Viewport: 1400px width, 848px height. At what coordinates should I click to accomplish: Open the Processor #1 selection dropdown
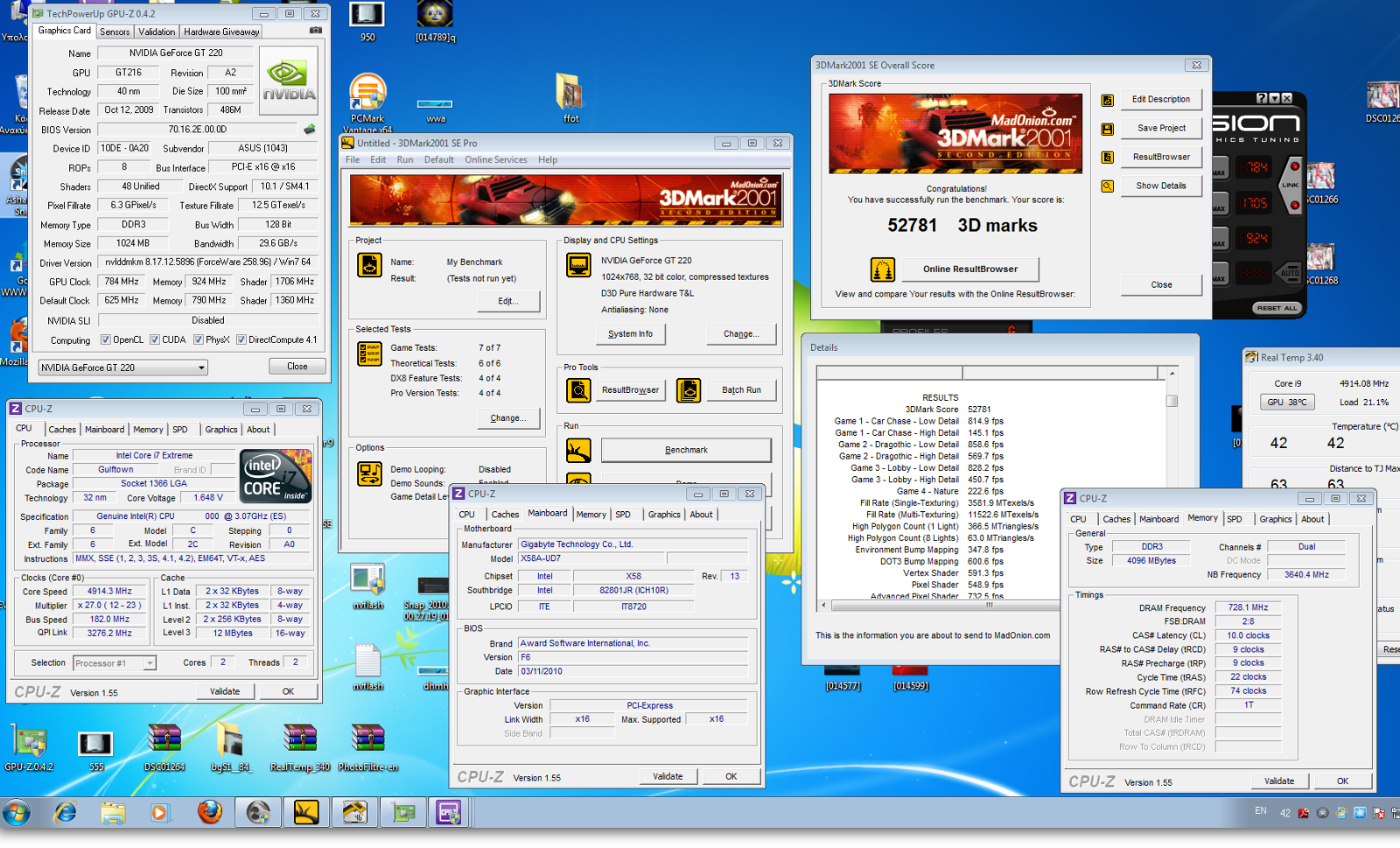(x=115, y=663)
